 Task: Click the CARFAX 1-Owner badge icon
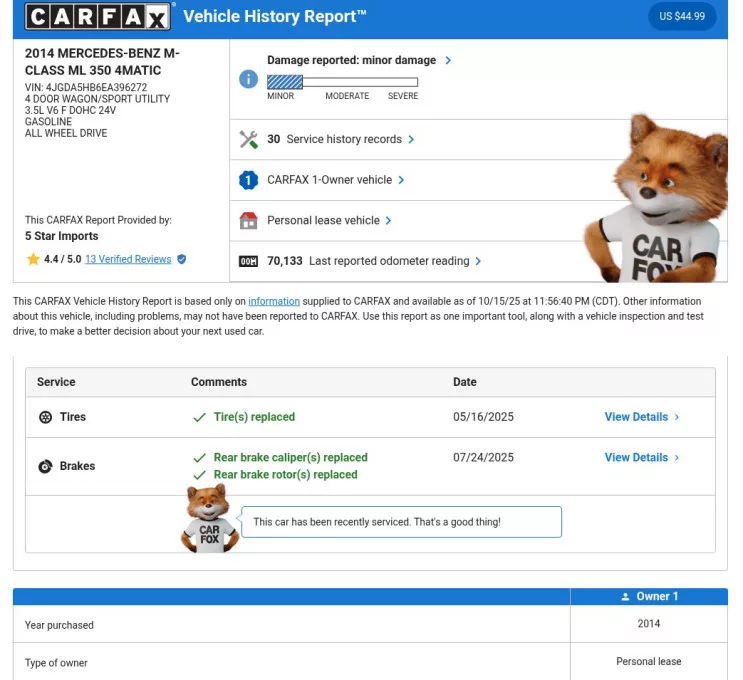click(249, 181)
